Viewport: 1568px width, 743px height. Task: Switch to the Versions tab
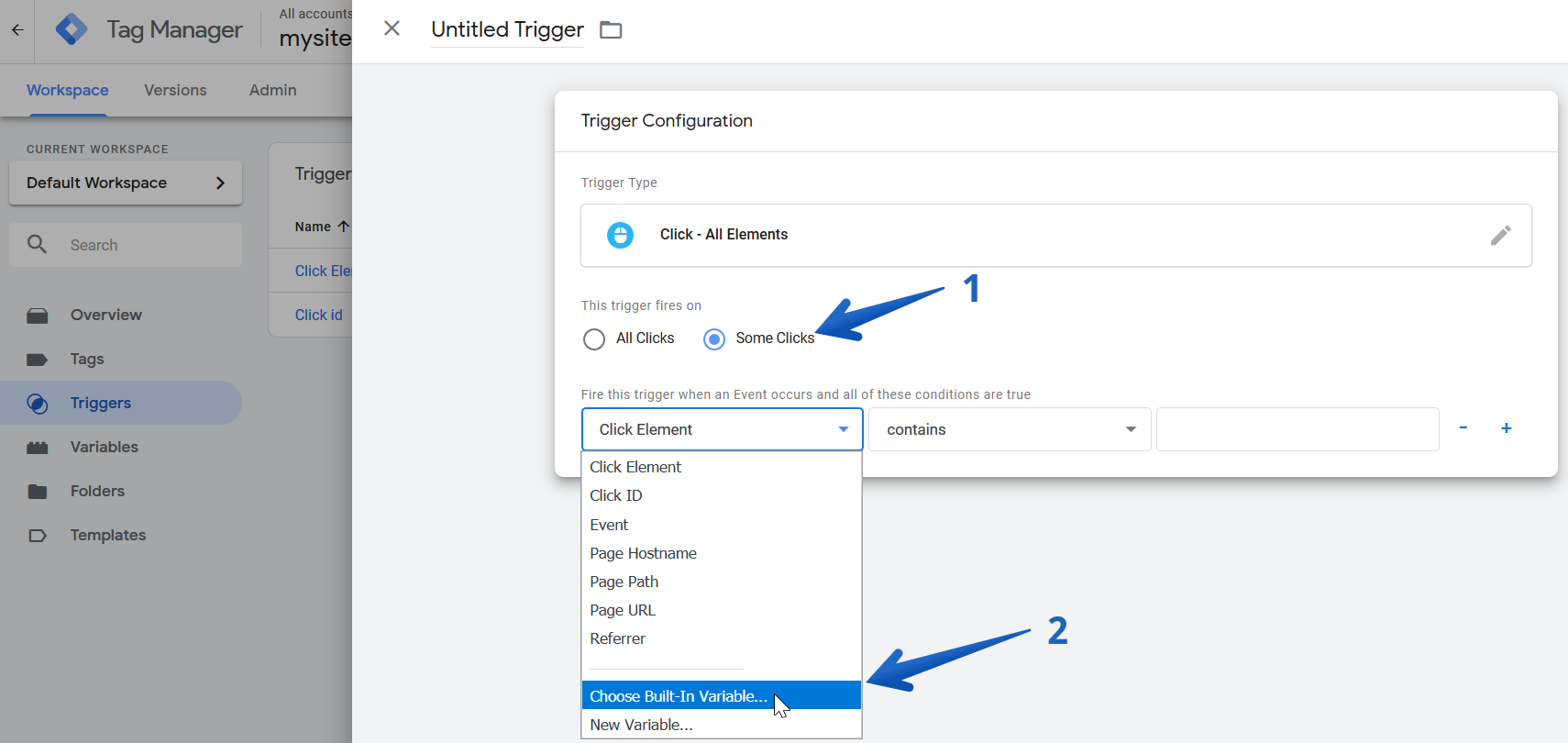point(175,90)
